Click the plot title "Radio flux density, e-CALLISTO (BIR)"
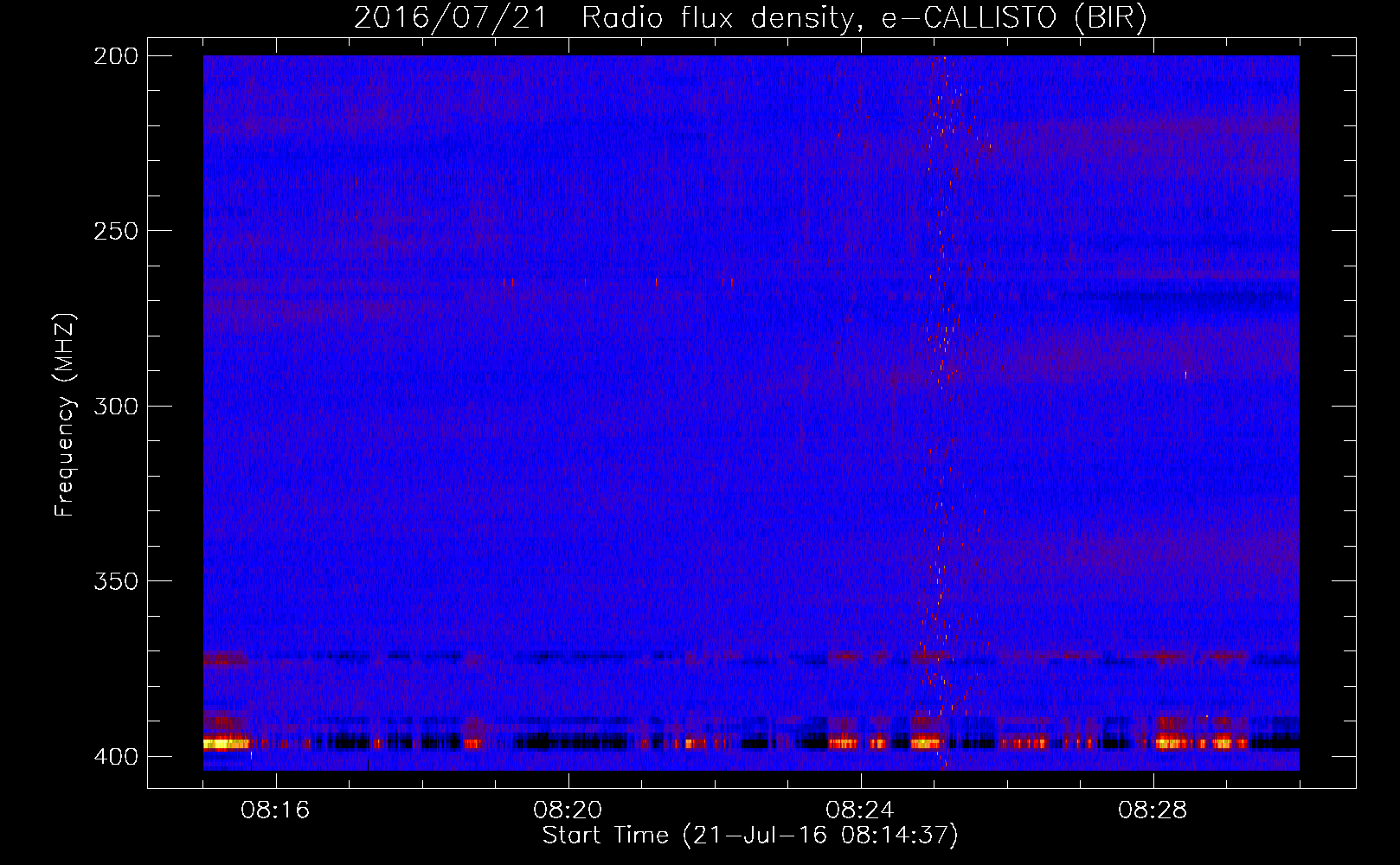Viewport: 1400px width, 865px height. [x=864, y=17]
